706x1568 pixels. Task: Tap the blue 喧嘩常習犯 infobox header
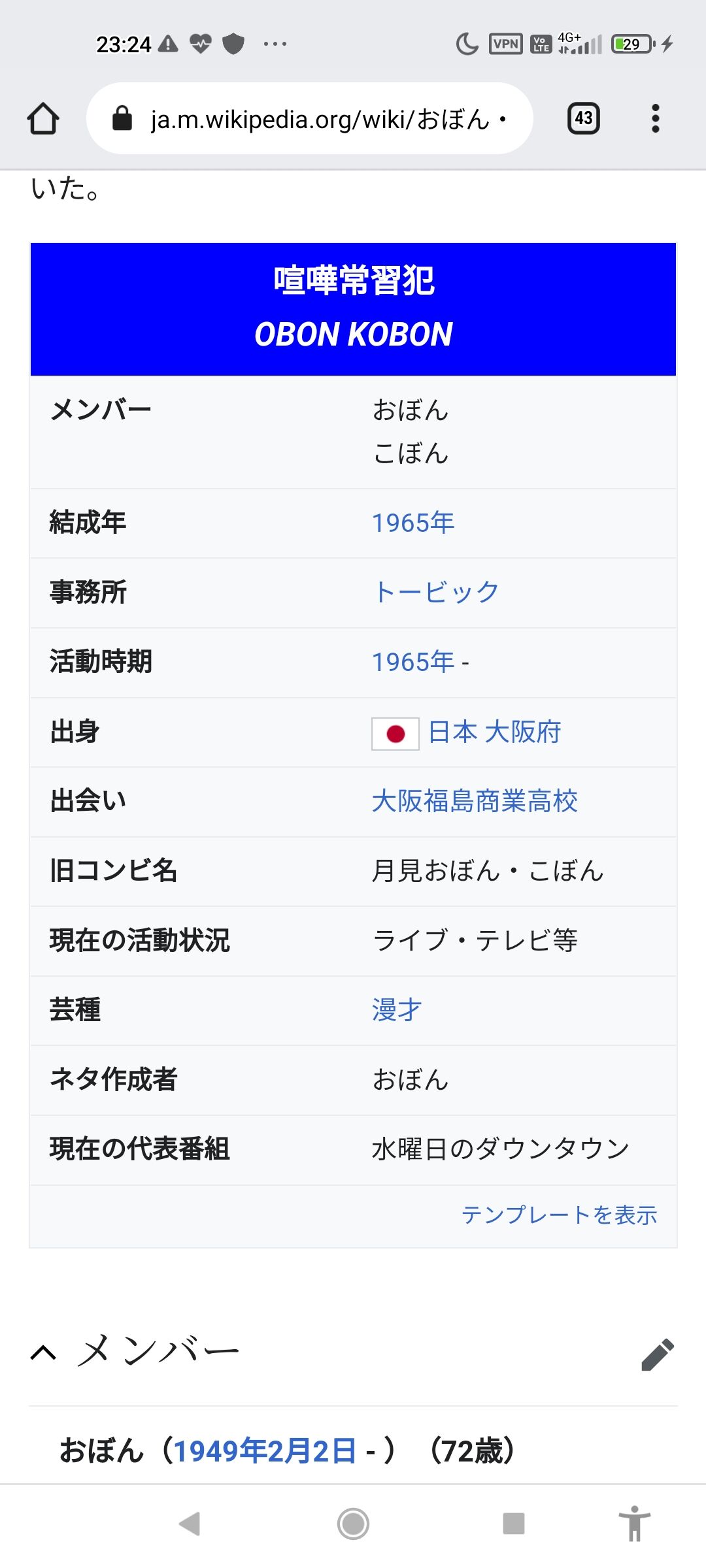pos(353,308)
